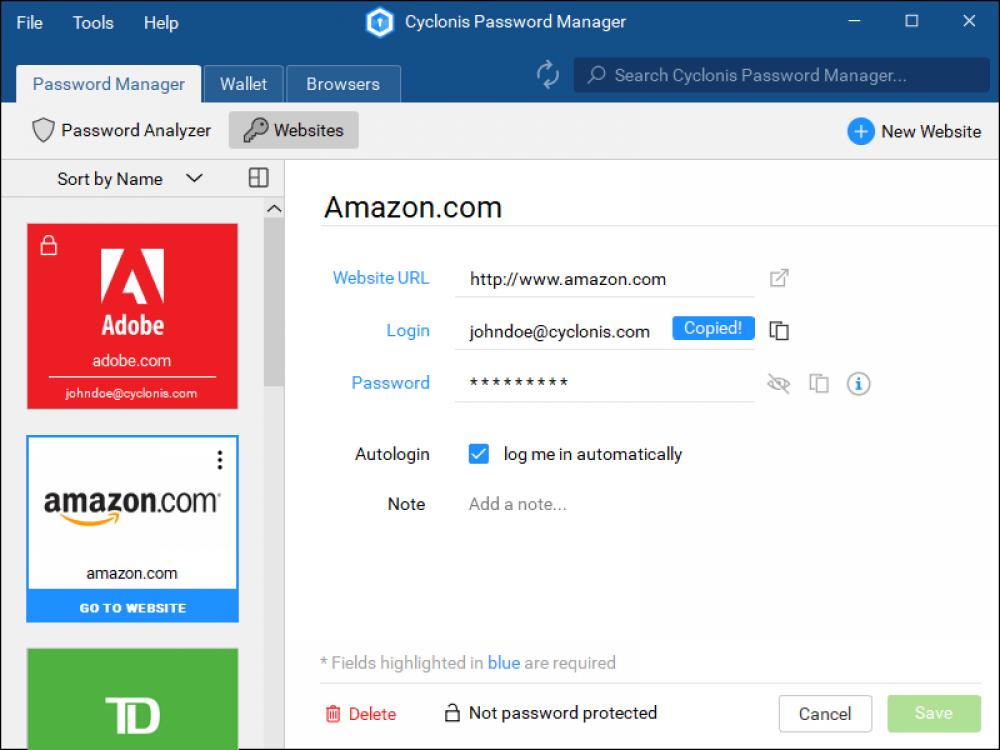The height and width of the screenshot is (750, 1000).
Task: Copy the login with the copy icon
Action: (779, 328)
